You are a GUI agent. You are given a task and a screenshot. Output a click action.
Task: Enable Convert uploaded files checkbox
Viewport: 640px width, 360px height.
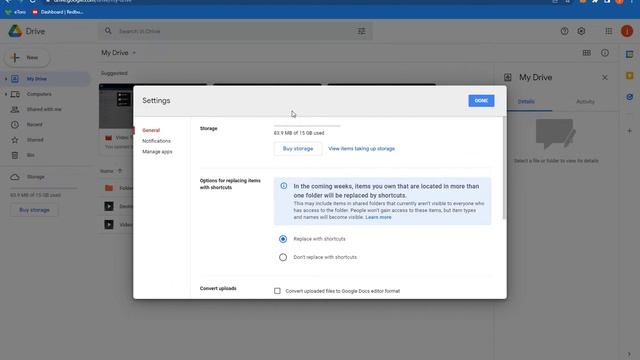pyautogui.click(x=278, y=291)
